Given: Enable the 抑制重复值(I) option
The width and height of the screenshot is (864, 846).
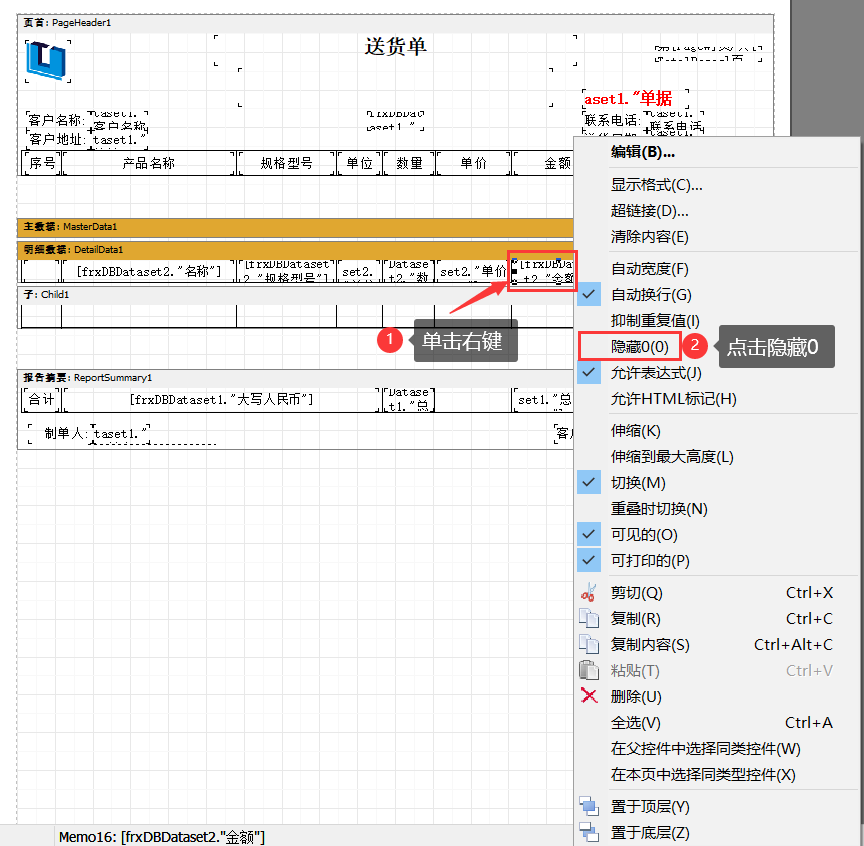Looking at the screenshot, I should pyautogui.click(x=655, y=320).
